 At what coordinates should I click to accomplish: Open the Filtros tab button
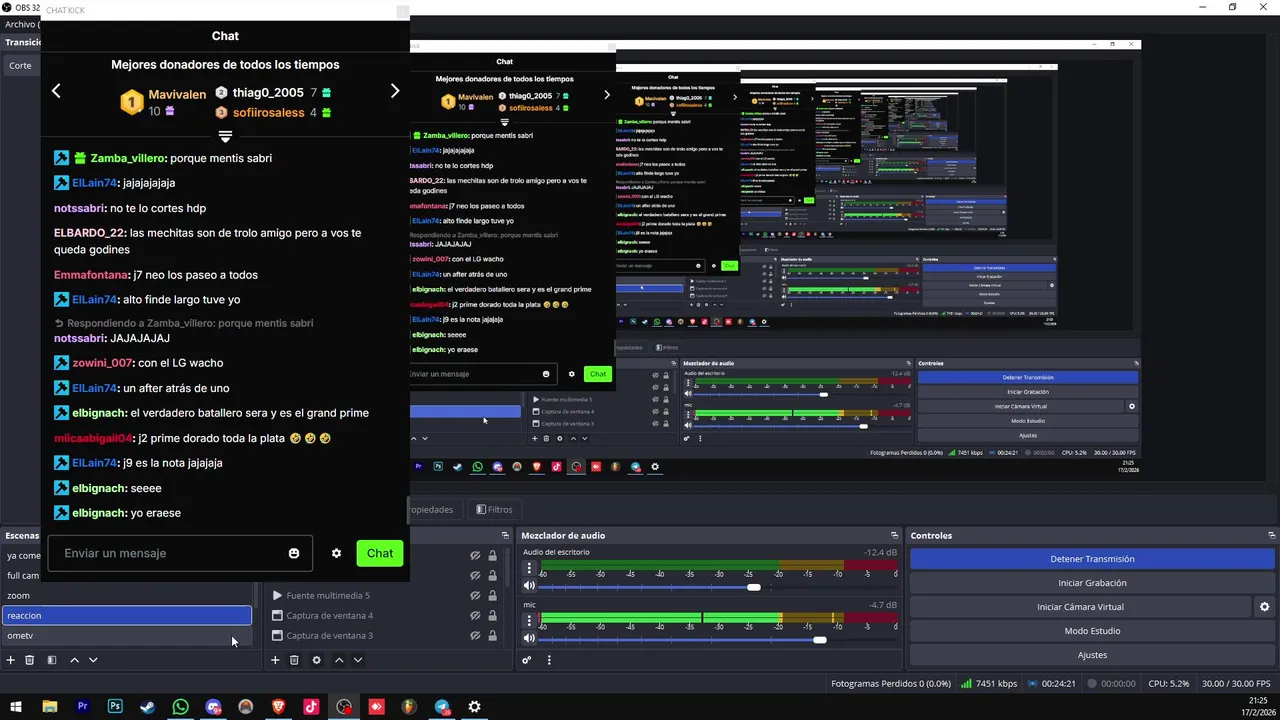coord(494,510)
